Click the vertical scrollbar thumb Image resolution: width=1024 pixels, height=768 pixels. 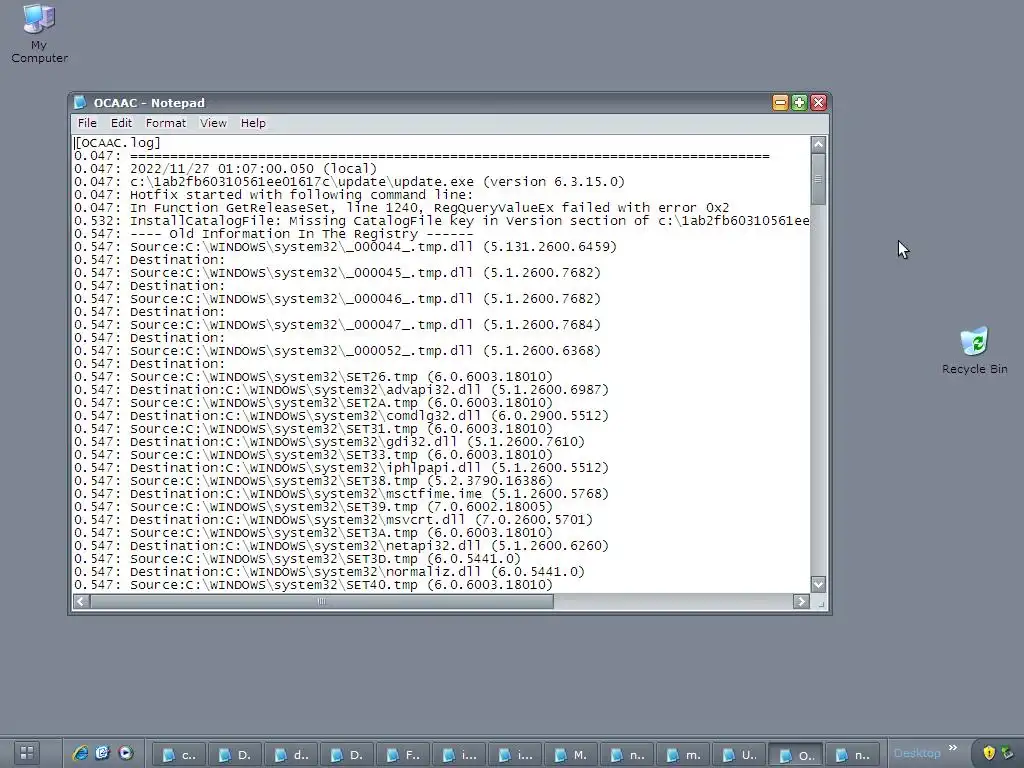[x=818, y=179]
